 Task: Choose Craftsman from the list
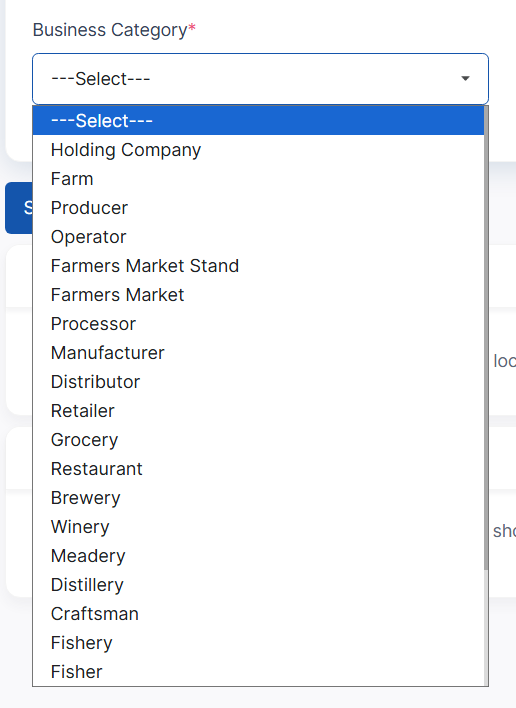click(x=258, y=614)
